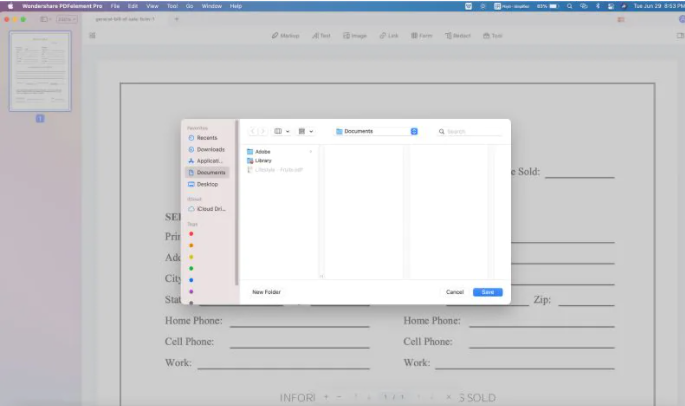Open the Window menu
The height and width of the screenshot is (406, 685).
point(211,6)
